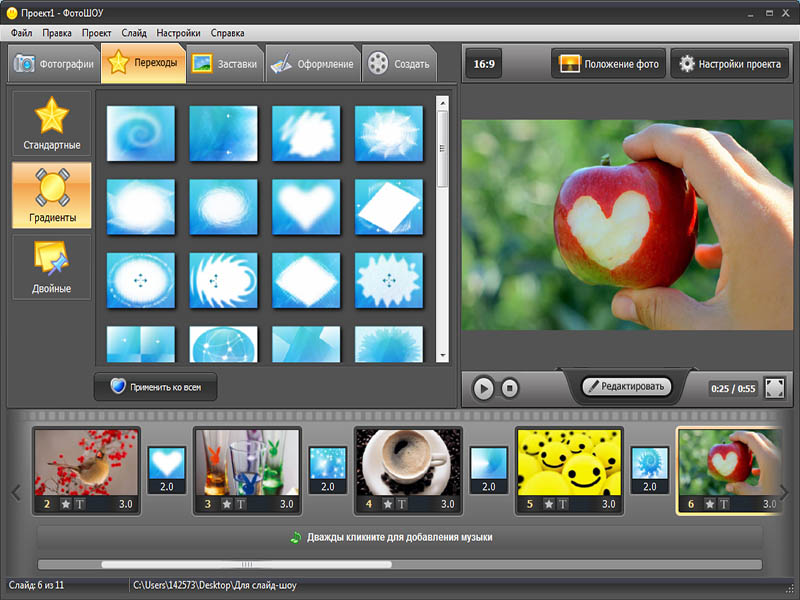
Task: Click the Редактировать button
Action: pyautogui.click(x=627, y=386)
